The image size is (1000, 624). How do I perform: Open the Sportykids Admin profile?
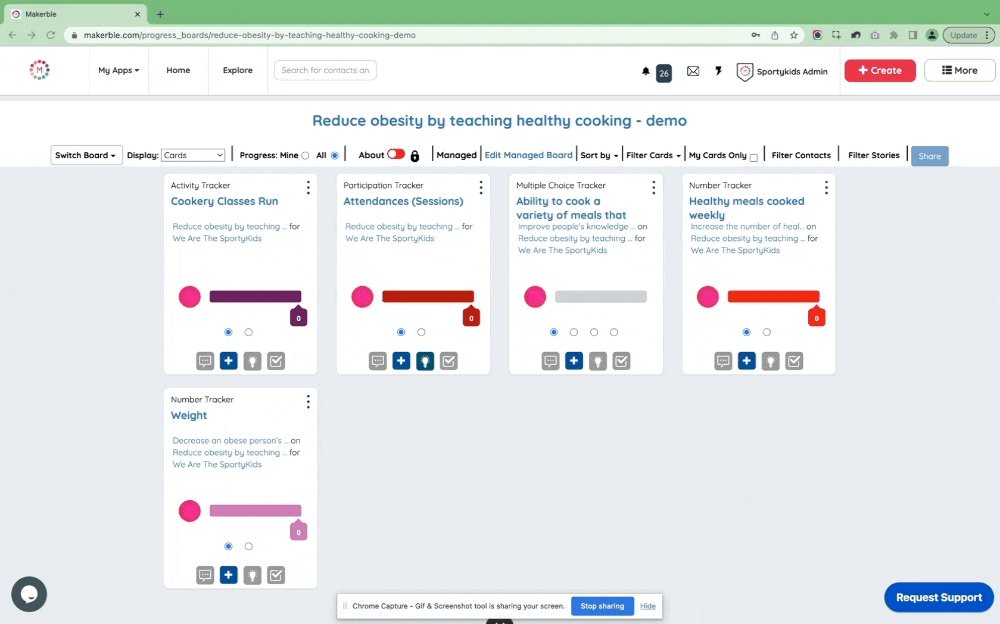tap(783, 71)
